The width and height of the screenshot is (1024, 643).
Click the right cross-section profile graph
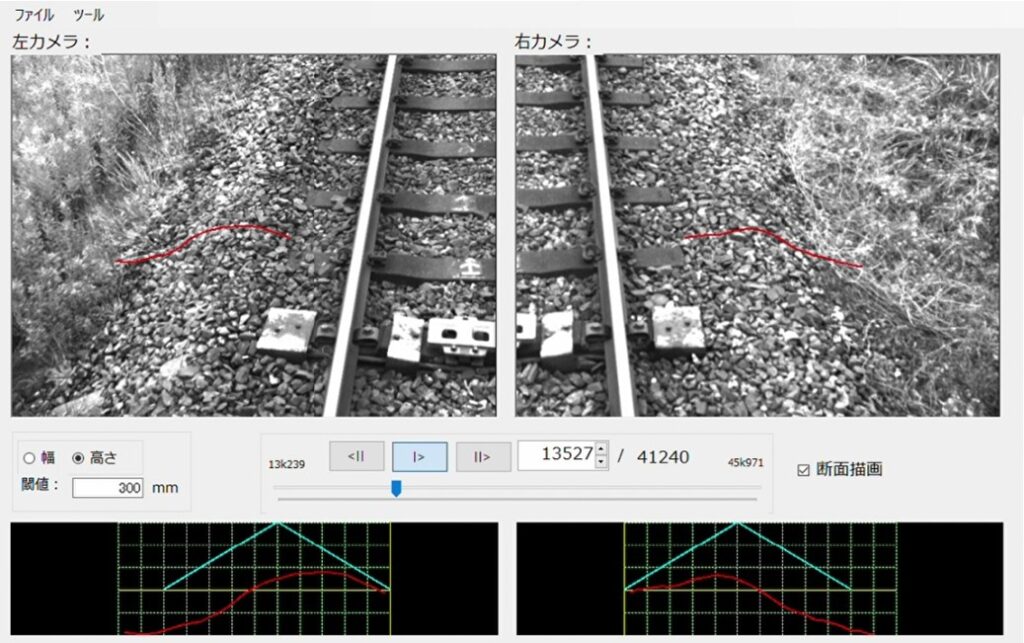coord(760,578)
